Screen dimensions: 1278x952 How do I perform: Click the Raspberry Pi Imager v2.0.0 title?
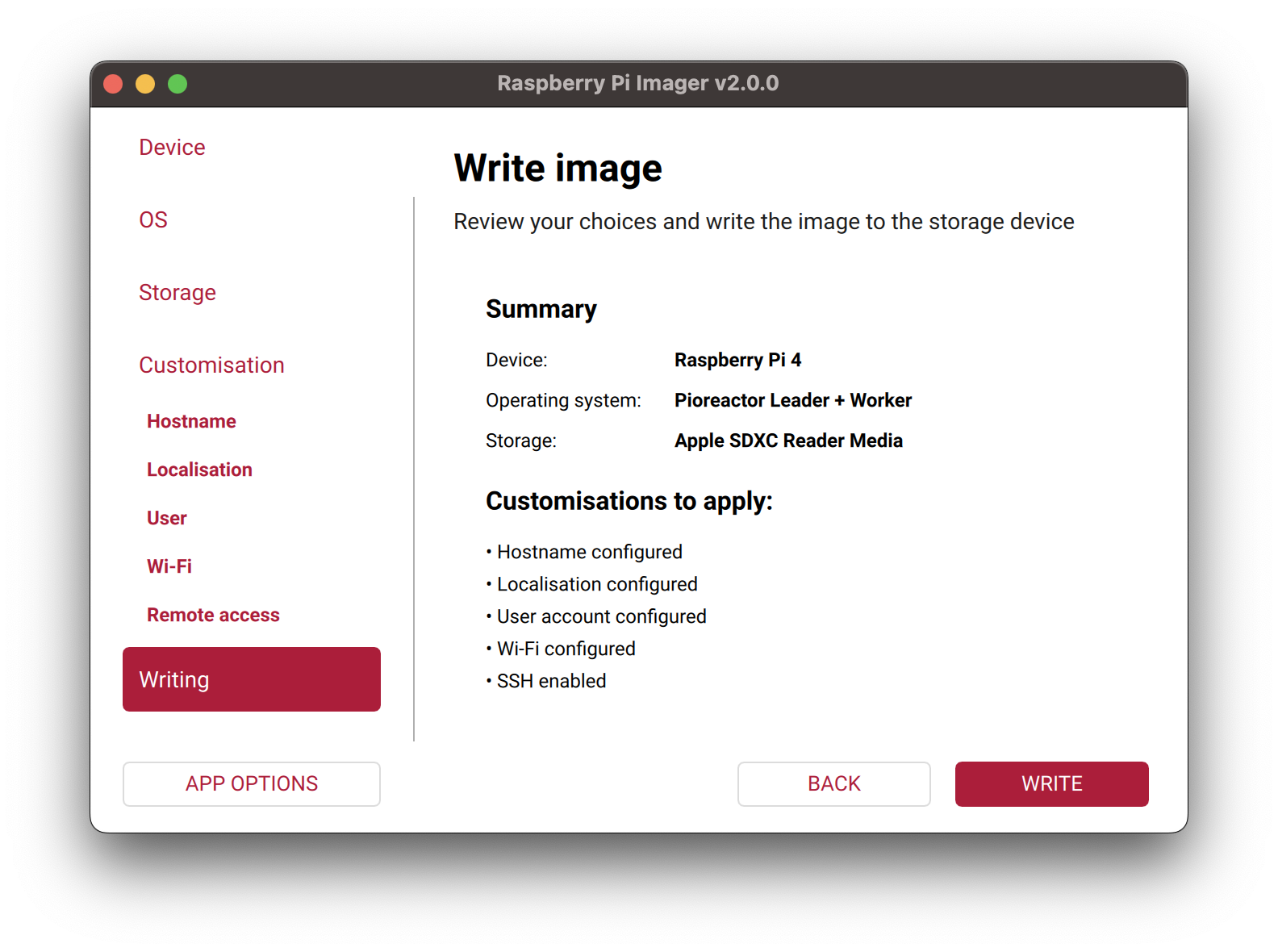tap(638, 83)
